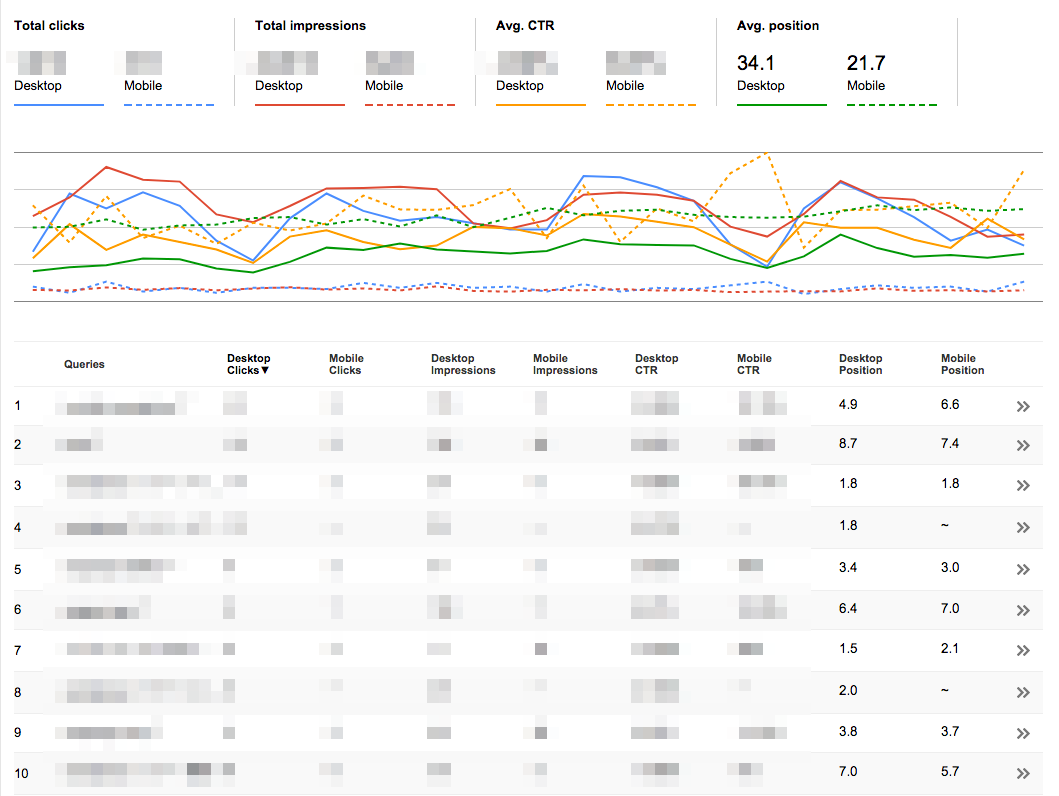Image resolution: width=1059 pixels, height=796 pixels.
Task: Toggle the Avg. position metric
Action: 777,26
